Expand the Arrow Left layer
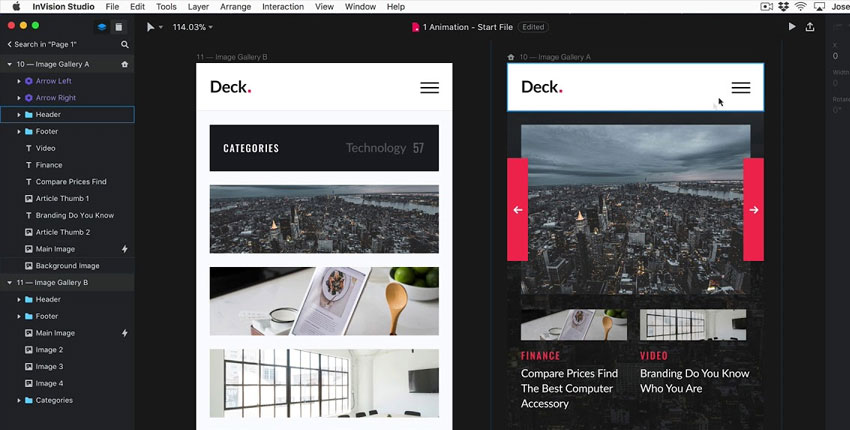Viewport: 850px width, 430px height. tap(19, 81)
